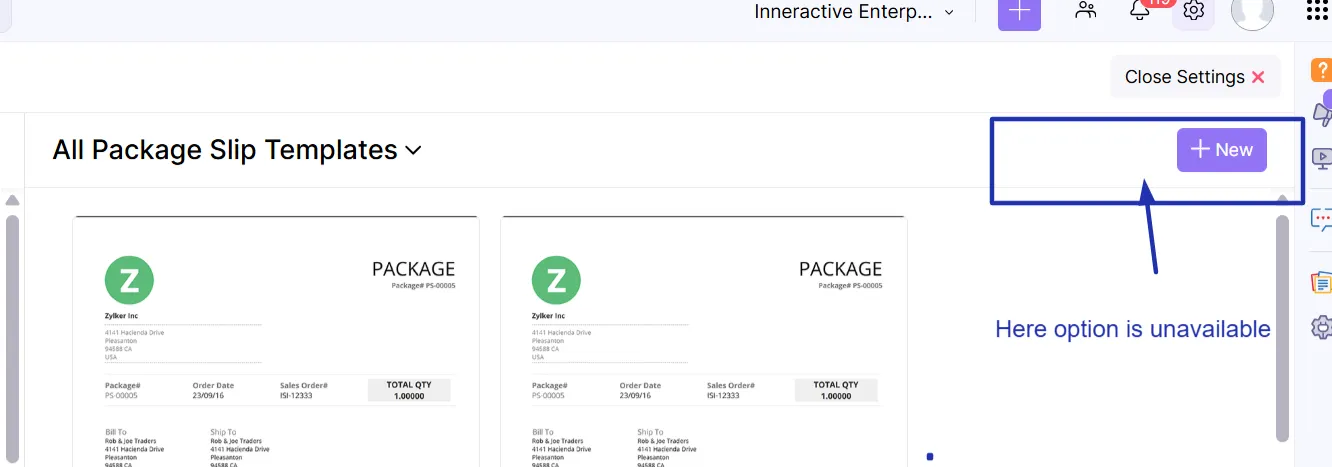Open the announcements megaphone icon
The width and height of the screenshot is (1332, 467).
(x=1321, y=113)
